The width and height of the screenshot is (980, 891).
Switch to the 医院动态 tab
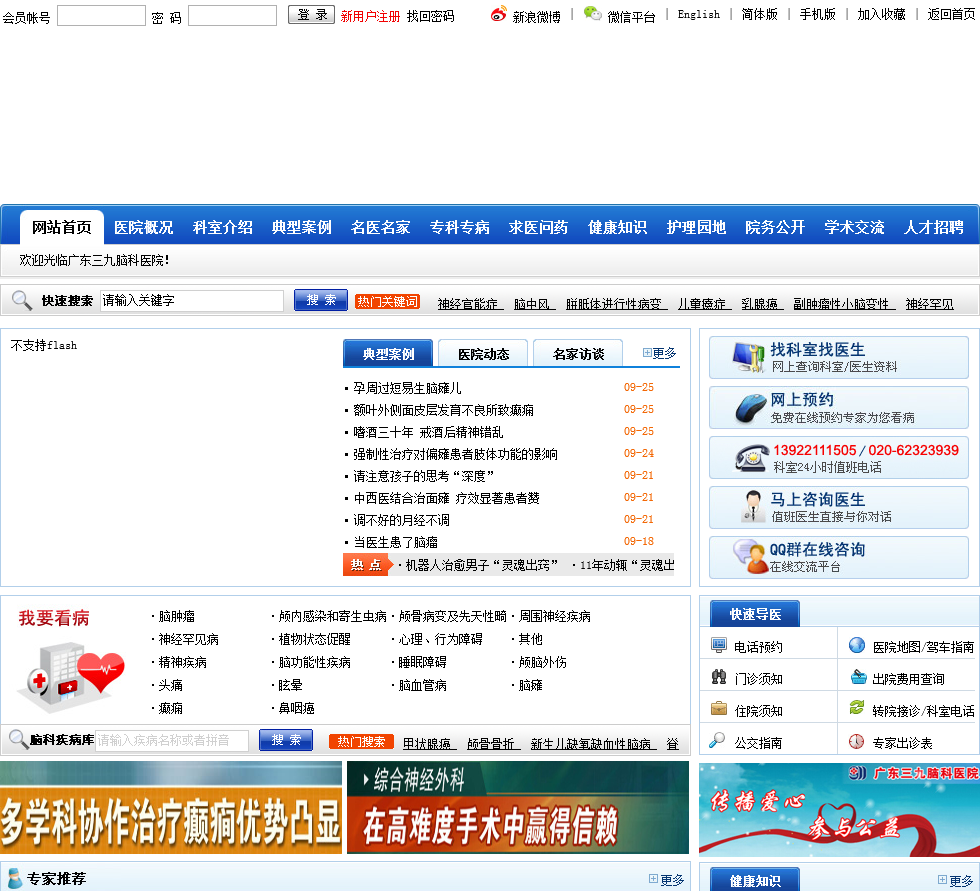(483, 354)
